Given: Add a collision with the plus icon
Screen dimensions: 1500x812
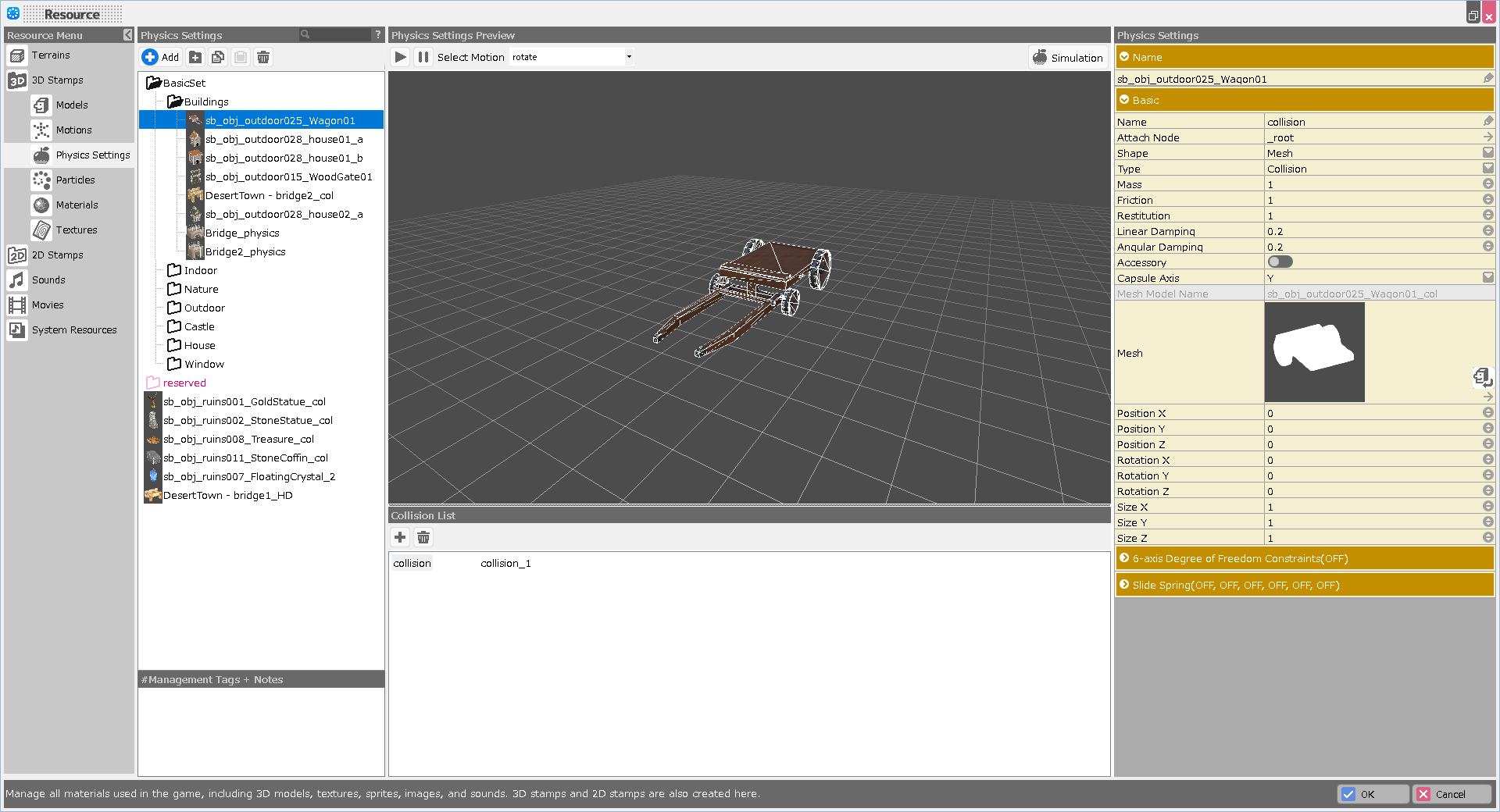Looking at the screenshot, I should tap(399, 537).
